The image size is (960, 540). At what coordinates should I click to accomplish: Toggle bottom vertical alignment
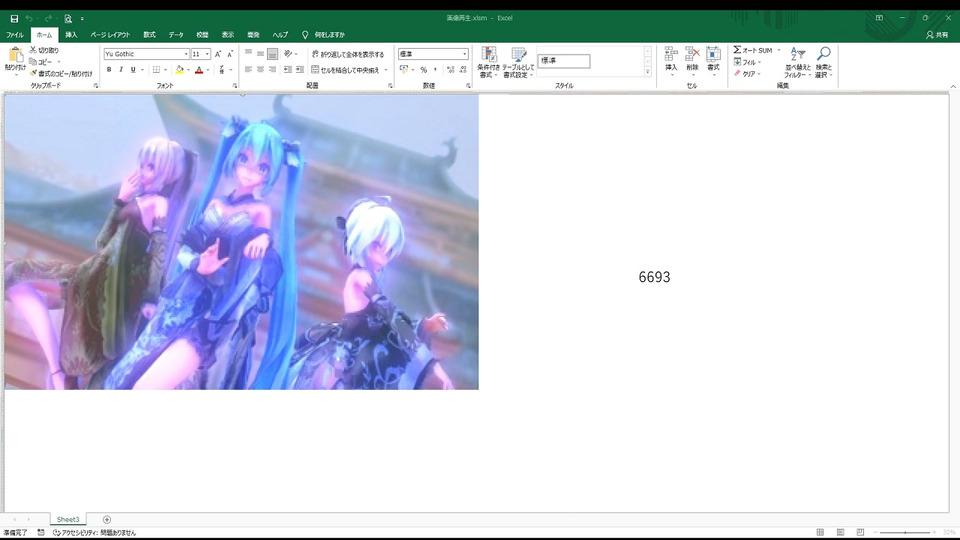coord(272,54)
